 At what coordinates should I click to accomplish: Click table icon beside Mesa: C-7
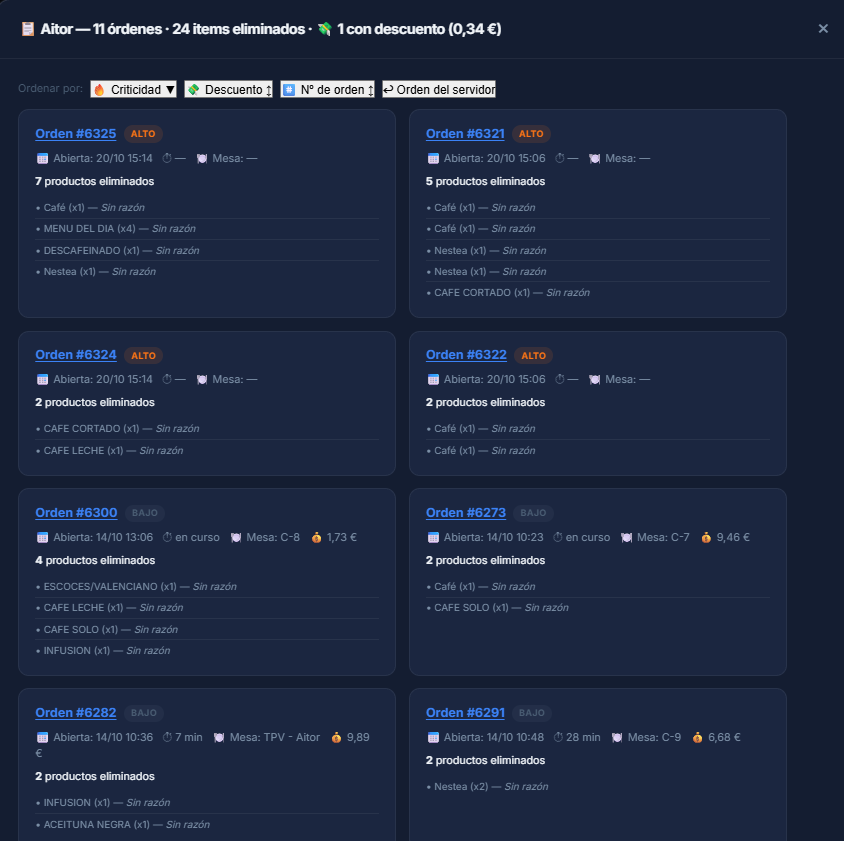[x=626, y=537]
